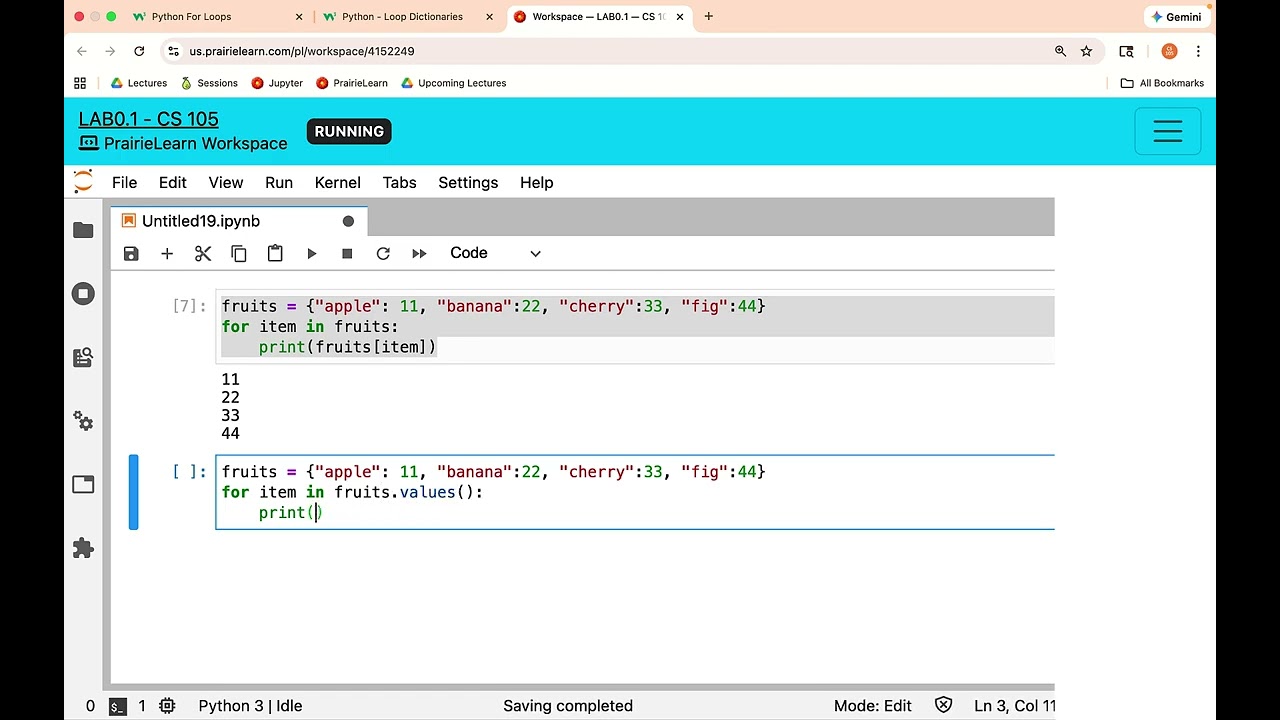Bookmark this page with star icon

(x=1086, y=51)
